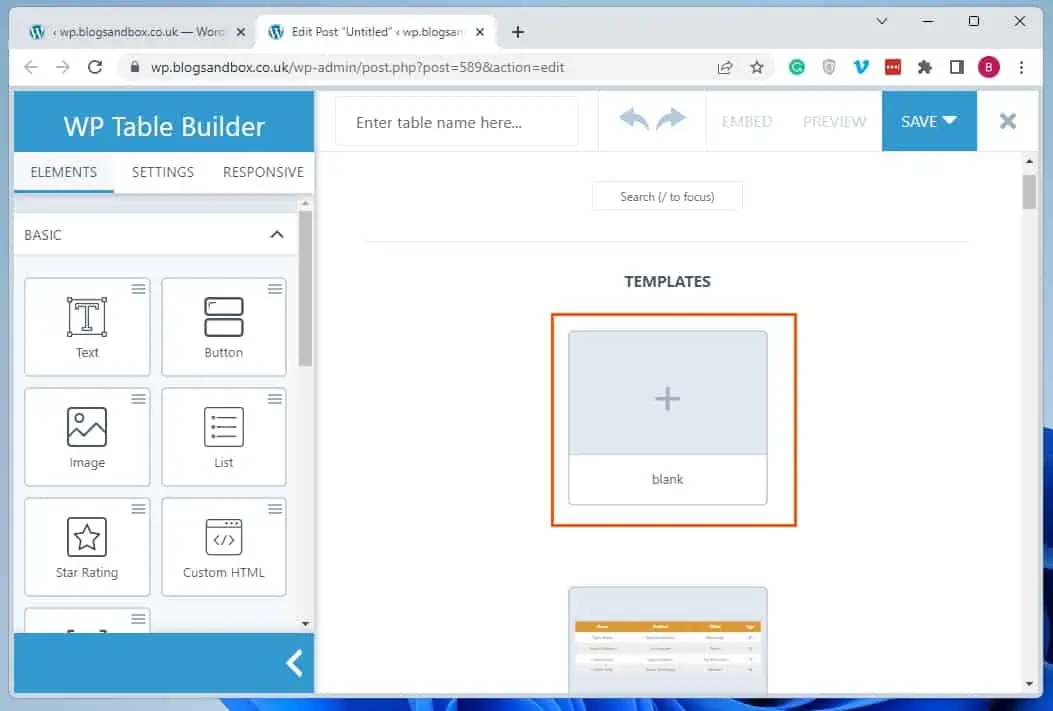Open the tab search dropdown arrow

click(x=882, y=21)
